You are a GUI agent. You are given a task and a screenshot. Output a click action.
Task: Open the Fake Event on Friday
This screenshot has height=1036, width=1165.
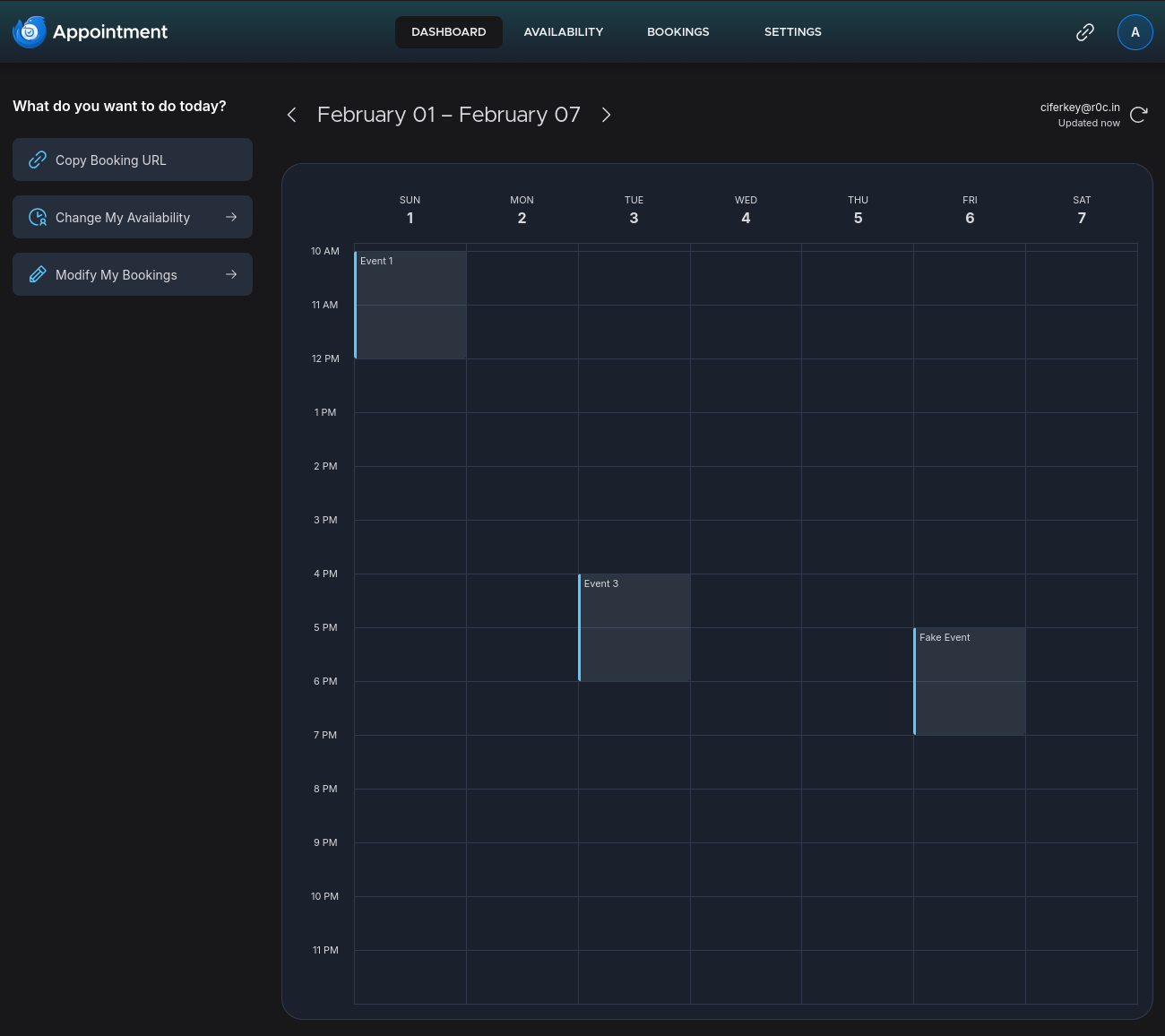click(x=970, y=681)
